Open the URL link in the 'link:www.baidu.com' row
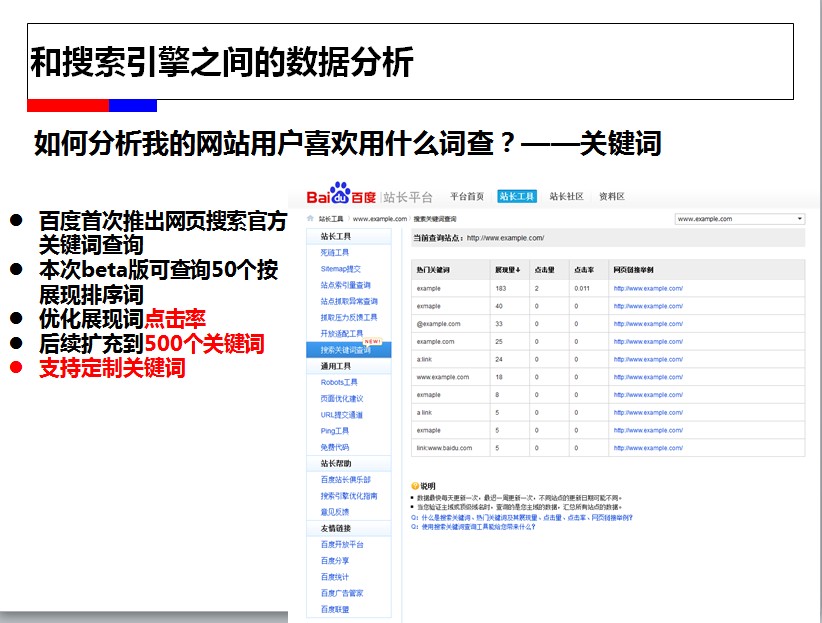Screen dimensions: 822x623 (648, 448)
